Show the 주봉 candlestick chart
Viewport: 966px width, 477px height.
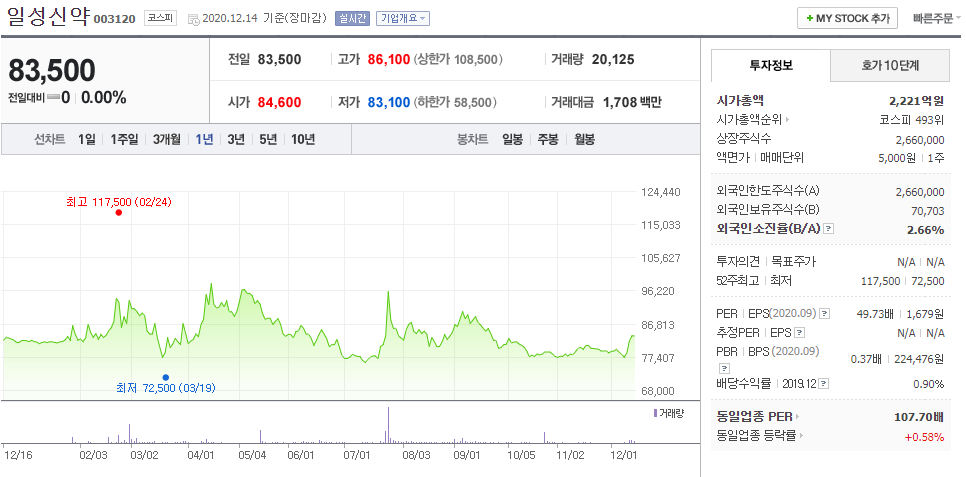pyautogui.click(x=548, y=139)
